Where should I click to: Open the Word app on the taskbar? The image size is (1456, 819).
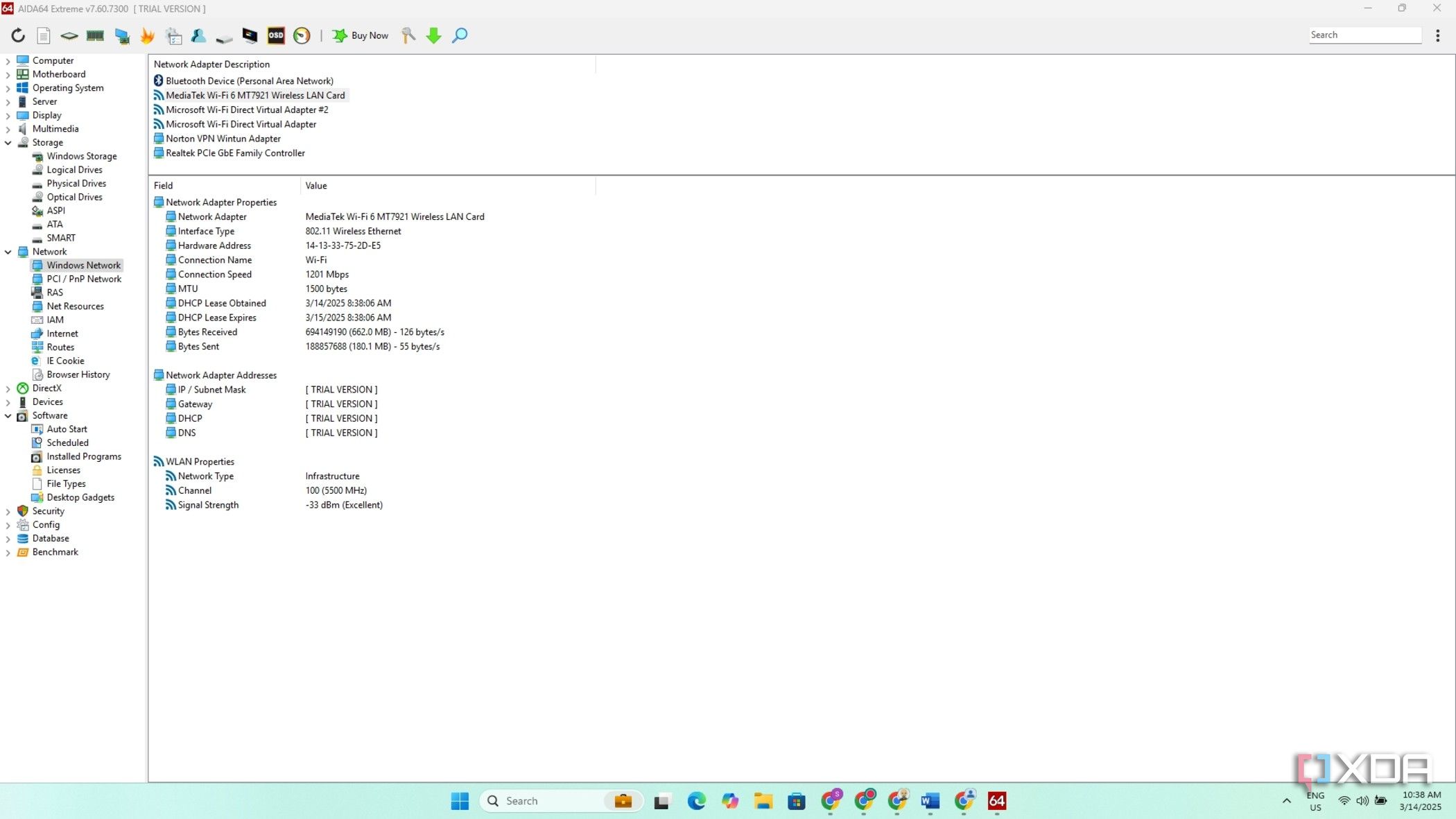pos(930,801)
